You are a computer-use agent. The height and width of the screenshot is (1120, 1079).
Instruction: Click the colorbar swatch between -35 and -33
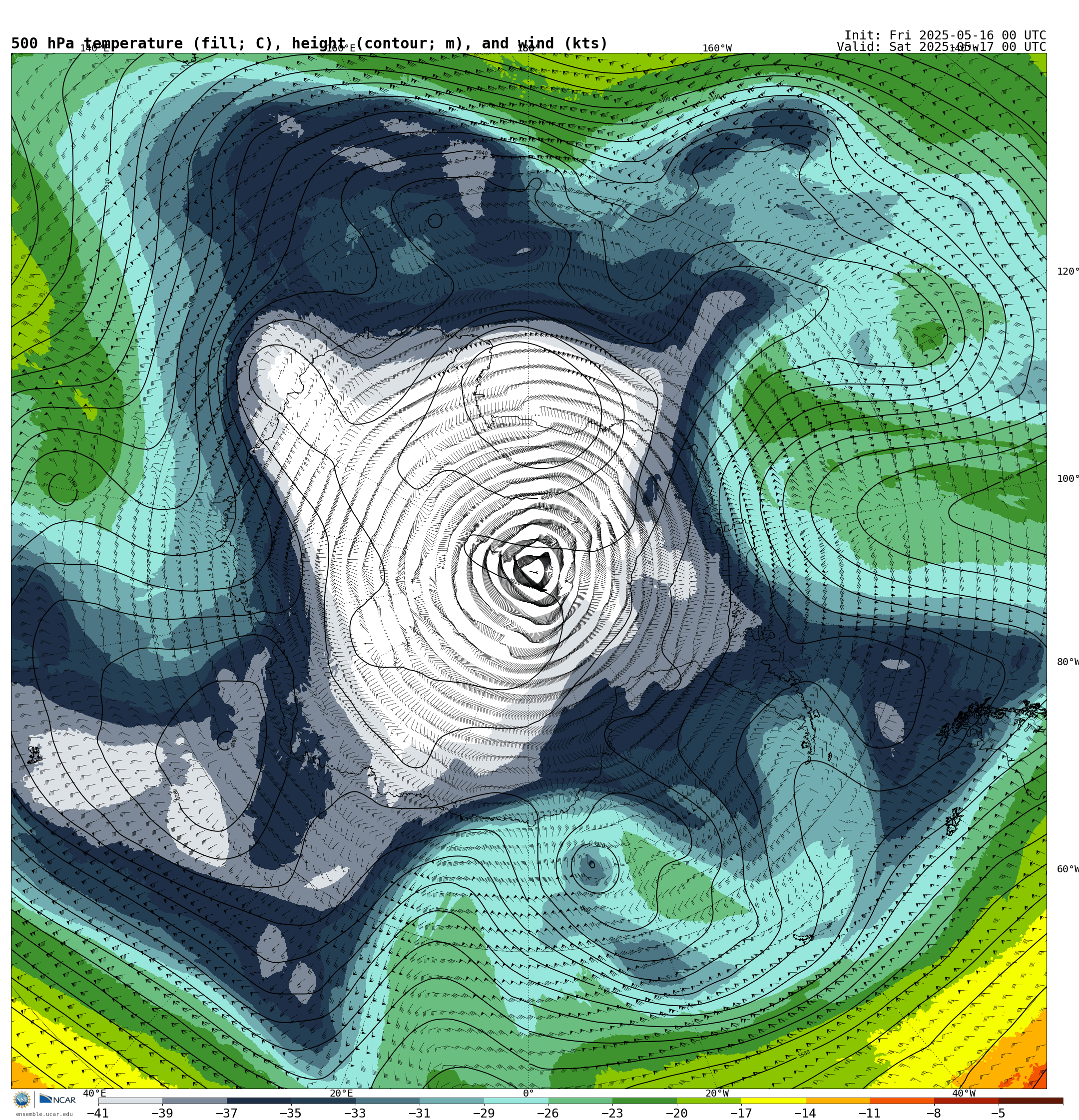click(x=323, y=1101)
